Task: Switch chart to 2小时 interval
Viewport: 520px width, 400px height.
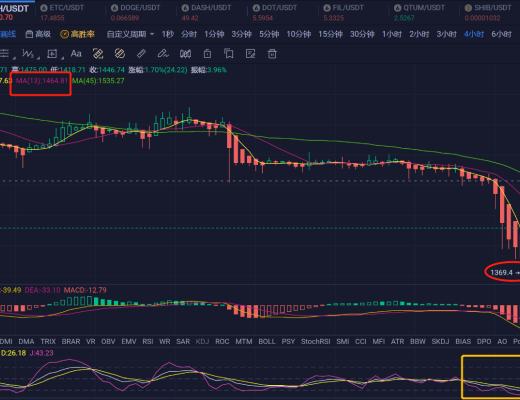Action: 419,34
